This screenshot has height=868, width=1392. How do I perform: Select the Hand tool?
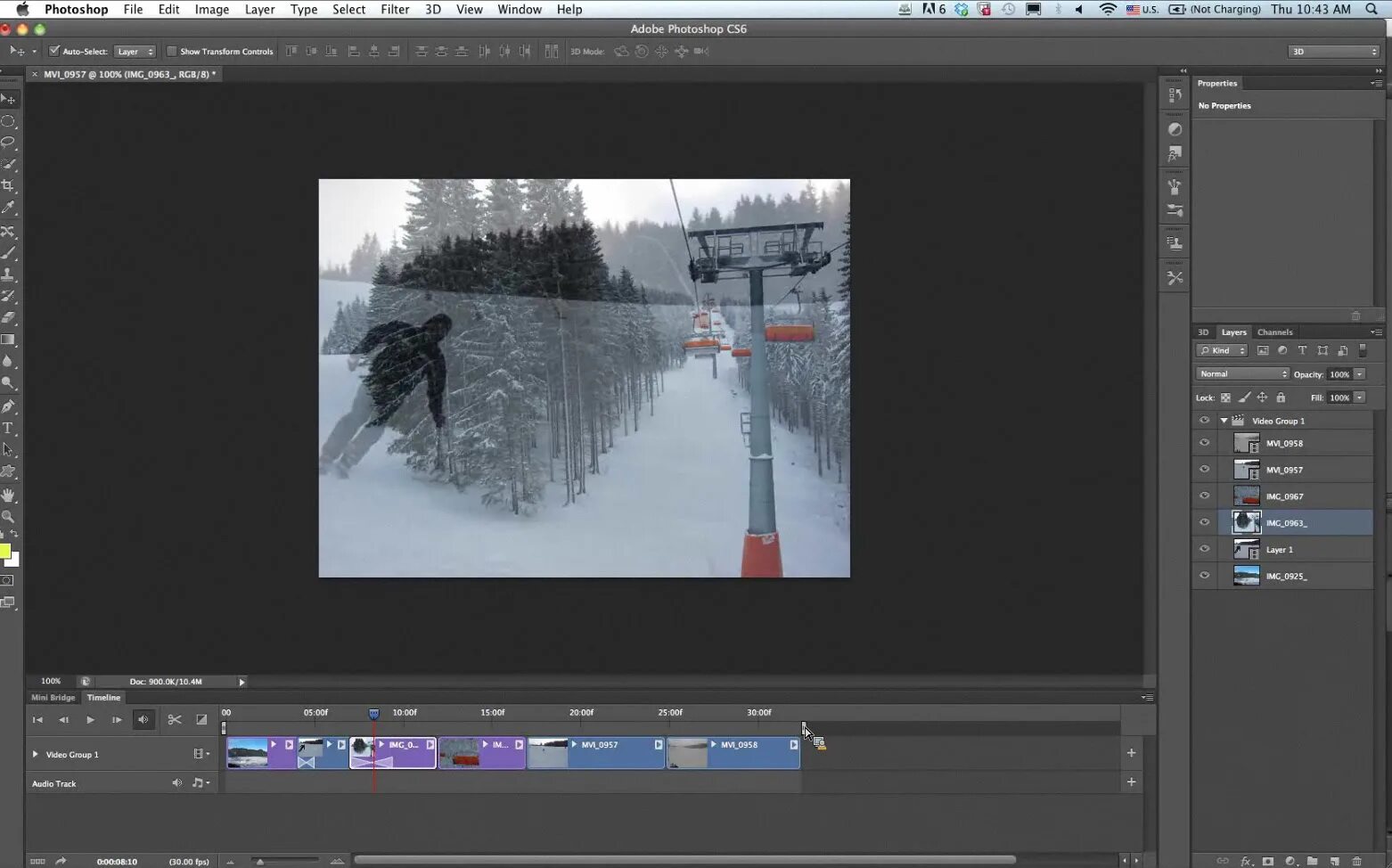click(x=8, y=495)
